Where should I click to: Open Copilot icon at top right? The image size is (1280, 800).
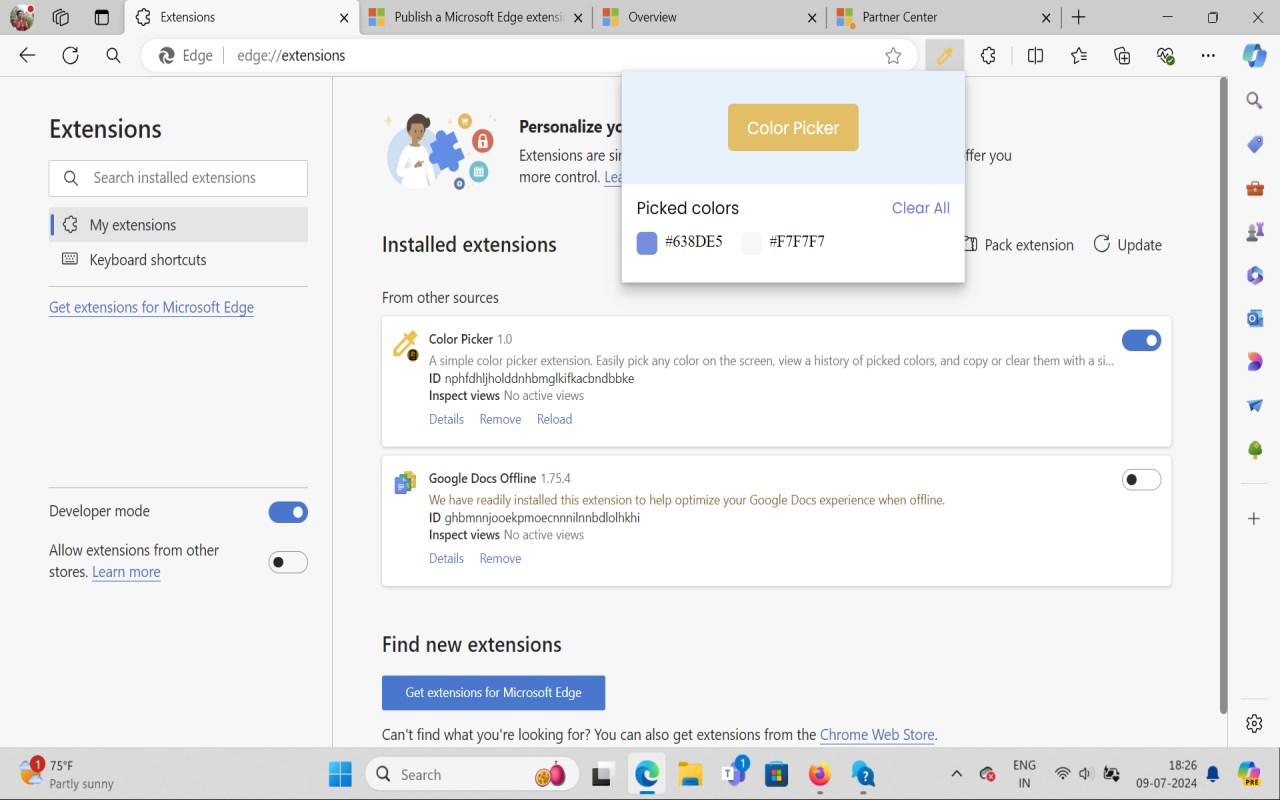(1254, 56)
